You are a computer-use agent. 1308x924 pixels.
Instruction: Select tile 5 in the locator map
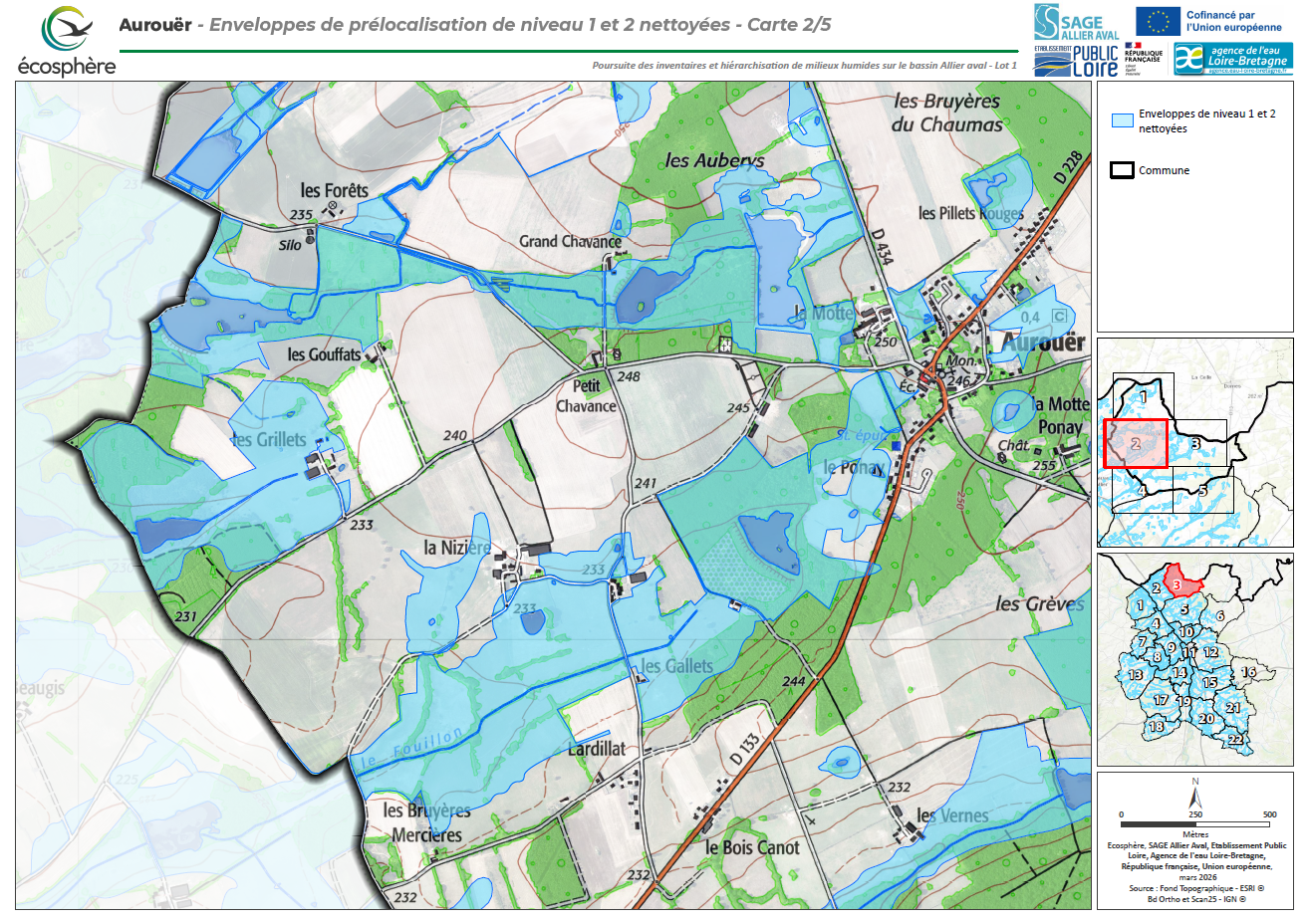(x=1203, y=492)
